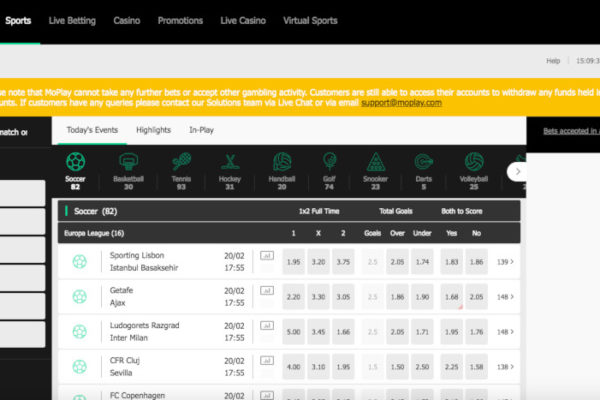Expand 139 more markets for Sporting Lisbon
The image size is (600, 400).
point(505,262)
